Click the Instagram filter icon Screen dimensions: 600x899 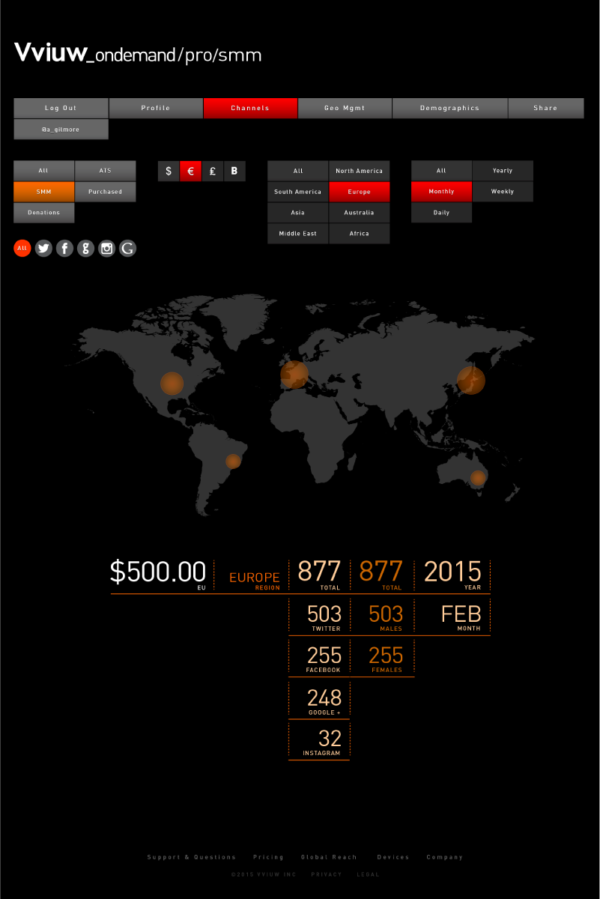106,249
